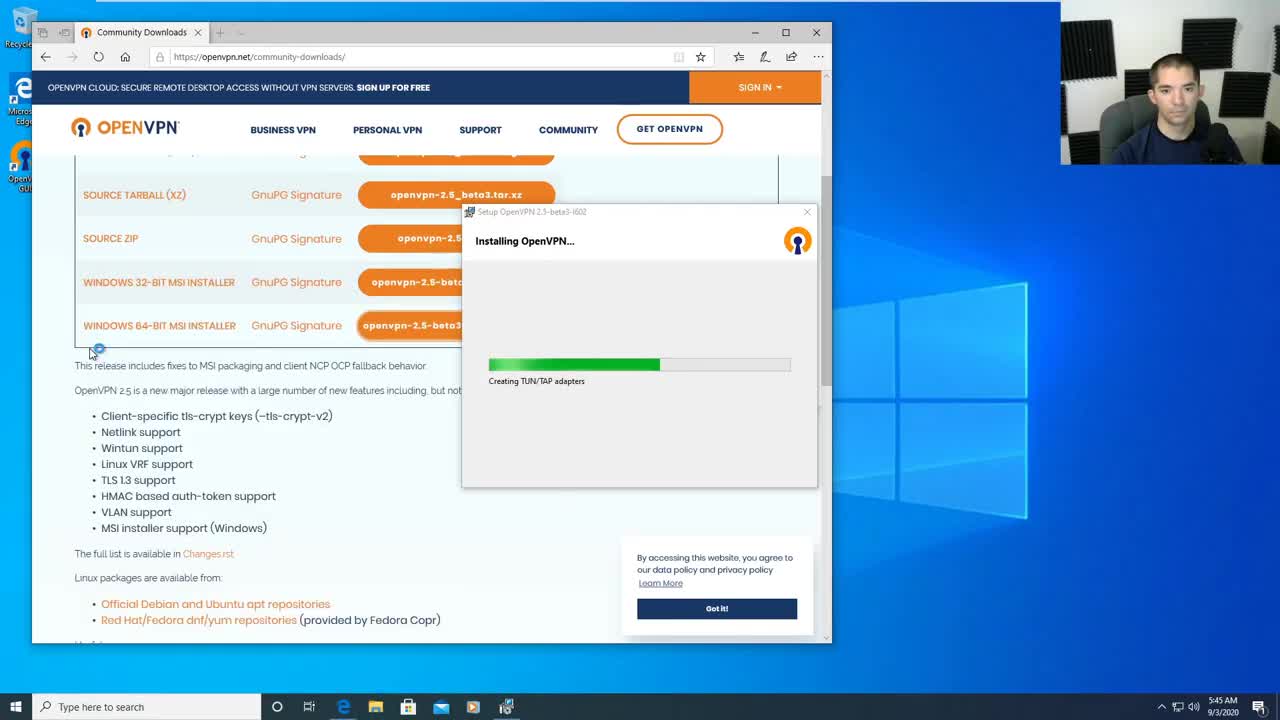Open the media player taskbar icon

pyautogui.click(x=473, y=707)
